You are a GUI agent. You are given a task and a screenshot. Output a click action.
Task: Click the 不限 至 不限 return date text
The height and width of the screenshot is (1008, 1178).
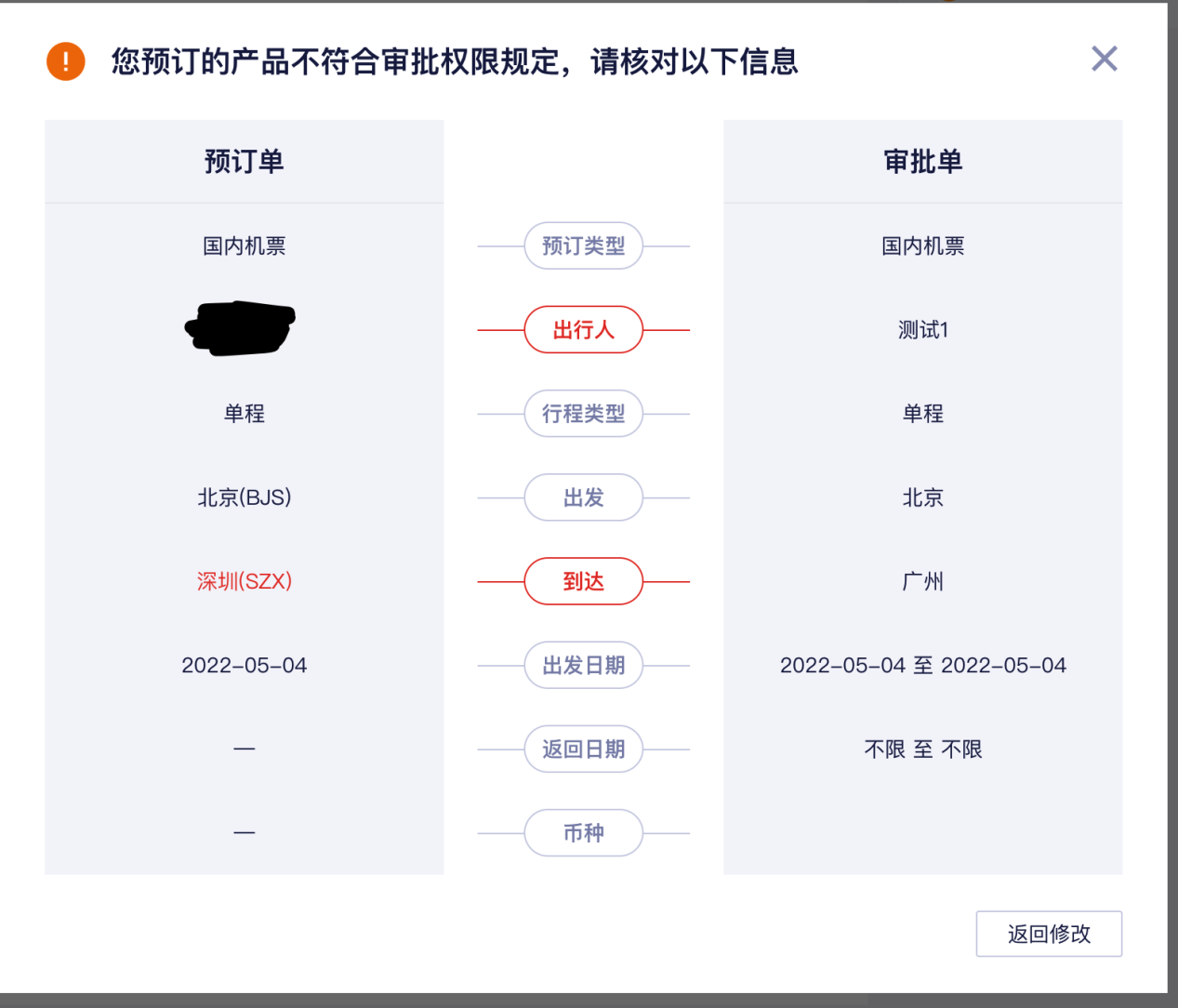(x=922, y=749)
